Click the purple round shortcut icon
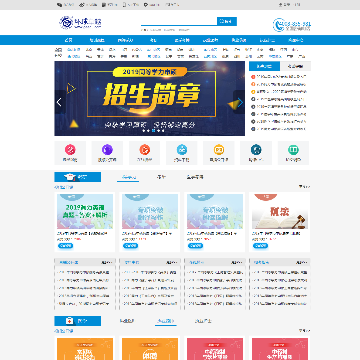Screen dimensions: 360x360 tap(107, 150)
